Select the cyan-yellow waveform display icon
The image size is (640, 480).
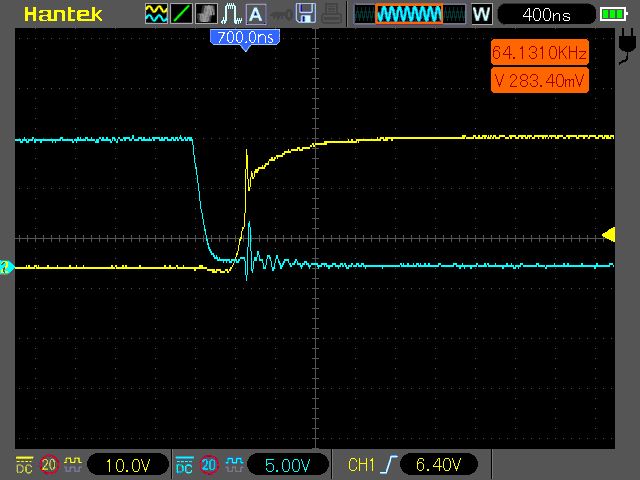tap(156, 14)
